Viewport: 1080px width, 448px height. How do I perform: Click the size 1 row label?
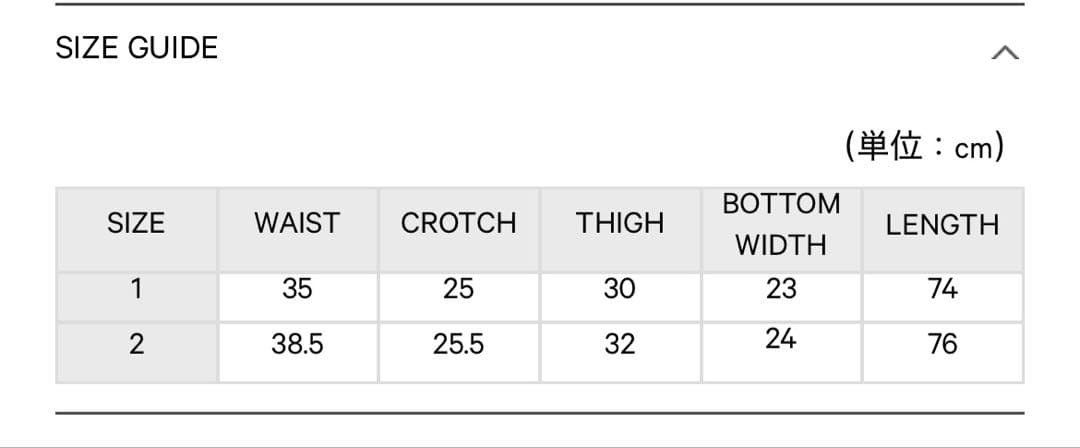click(136, 290)
